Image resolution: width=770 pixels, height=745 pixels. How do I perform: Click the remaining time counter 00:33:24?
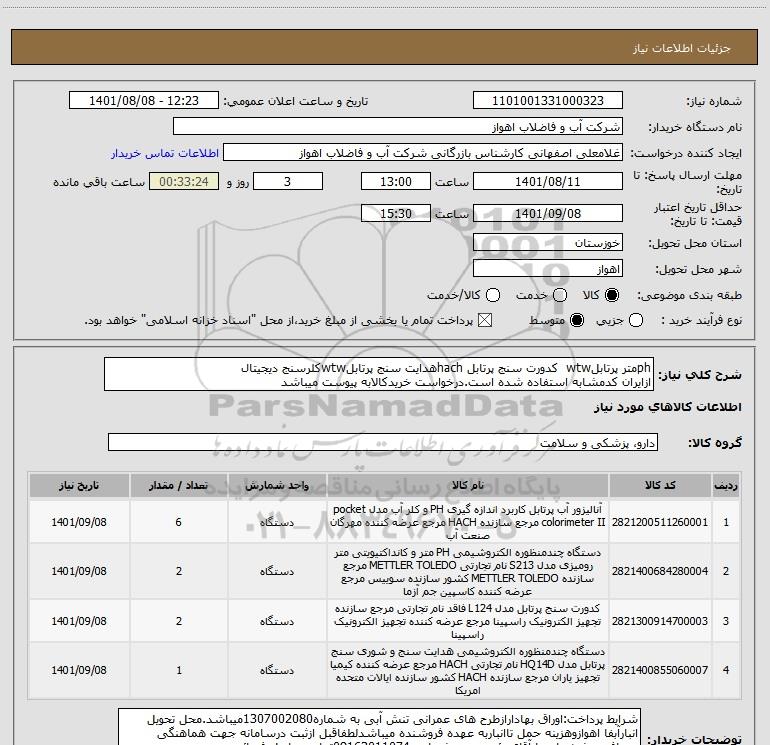[x=184, y=181]
